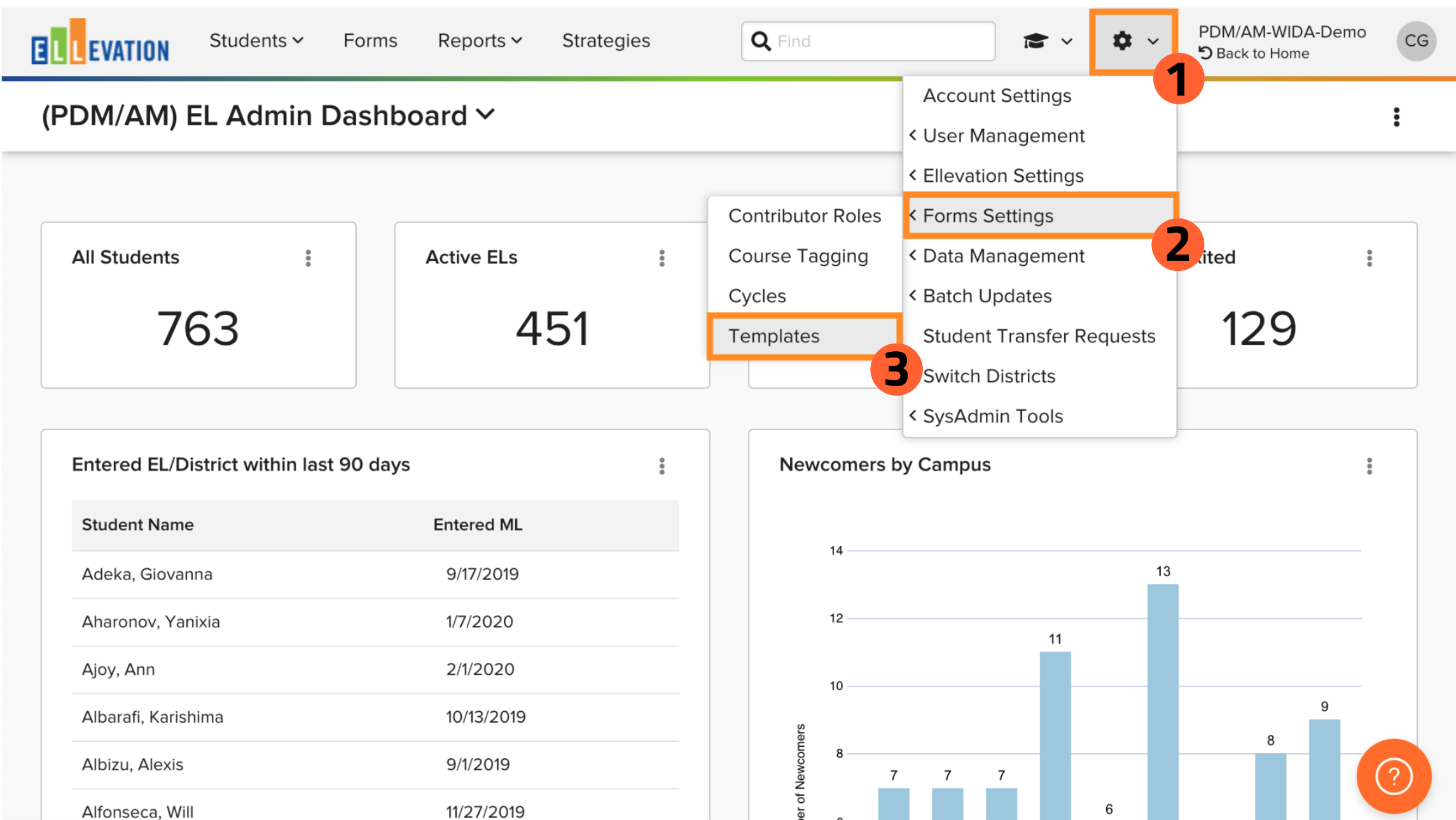Expand Forms Settings submenu

pos(1039,216)
